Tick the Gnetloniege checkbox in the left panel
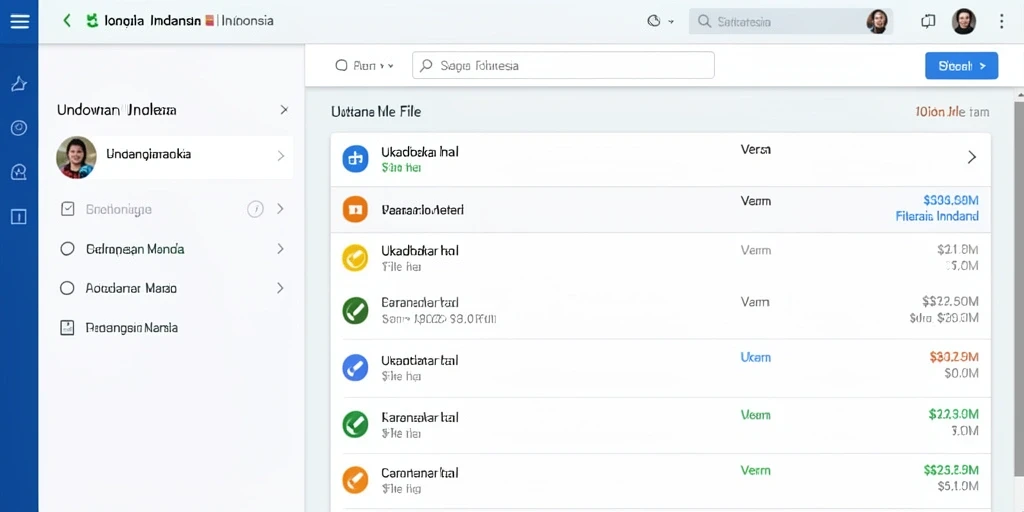The image size is (1024, 512). tap(67, 209)
